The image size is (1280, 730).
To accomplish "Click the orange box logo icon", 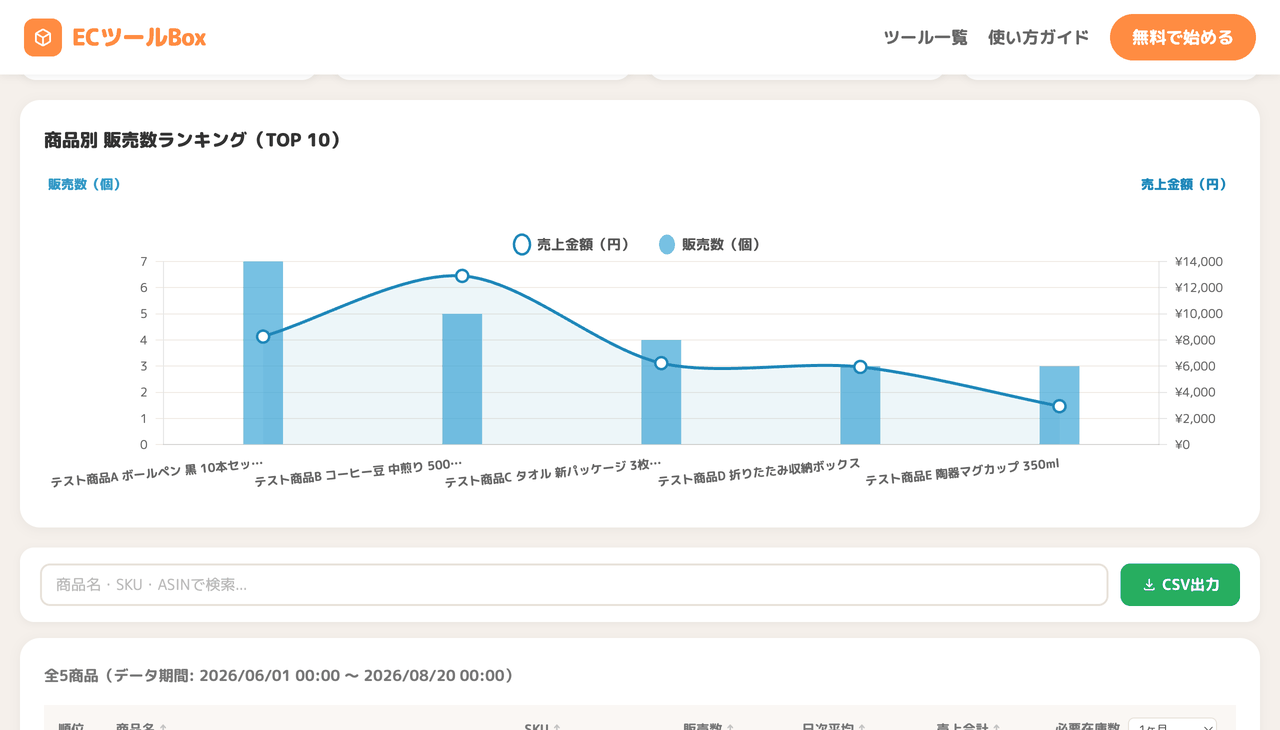I will tap(43, 38).
